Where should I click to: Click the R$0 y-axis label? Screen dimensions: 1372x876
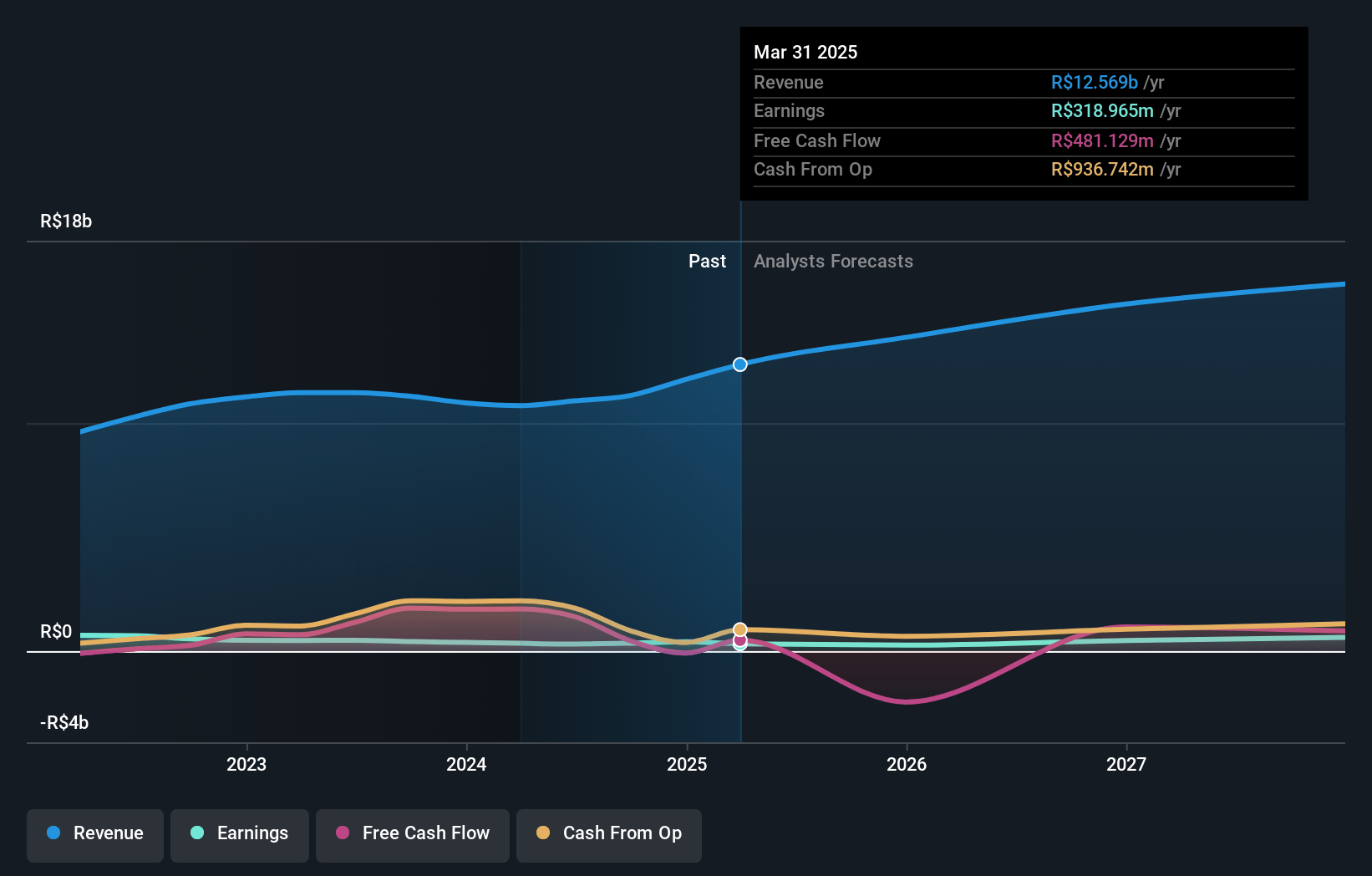click(56, 632)
